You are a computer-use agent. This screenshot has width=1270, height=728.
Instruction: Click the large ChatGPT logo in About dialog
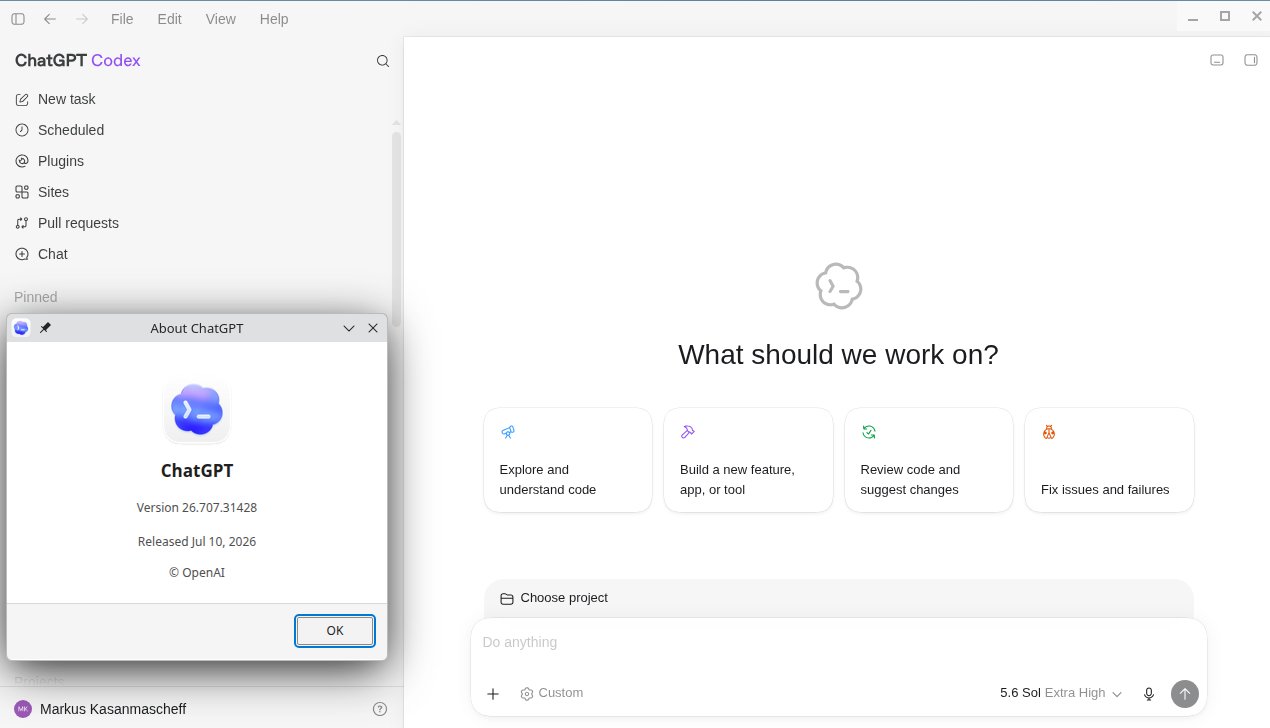pos(197,410)
